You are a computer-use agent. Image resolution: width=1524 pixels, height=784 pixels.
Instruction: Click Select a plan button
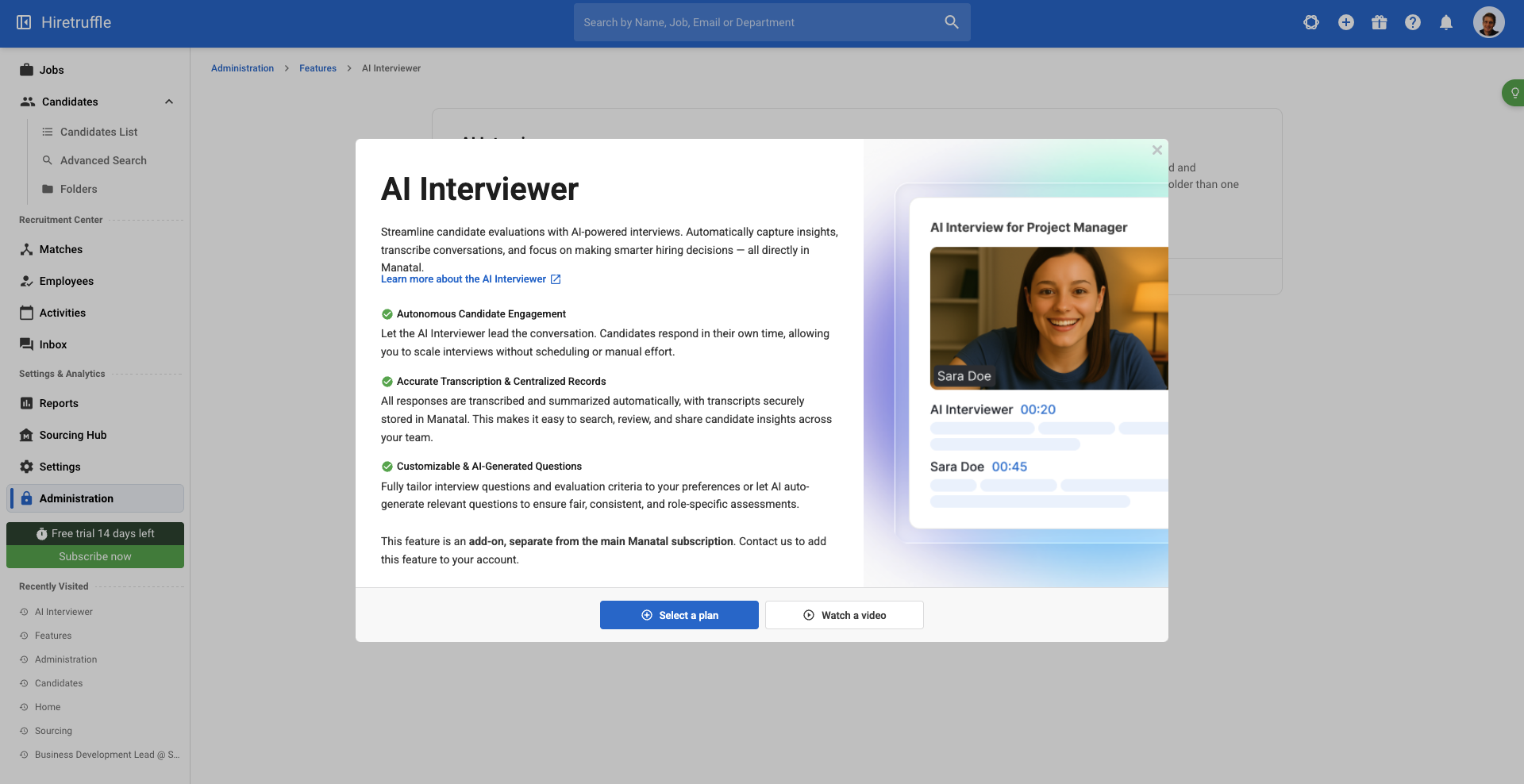679,615
